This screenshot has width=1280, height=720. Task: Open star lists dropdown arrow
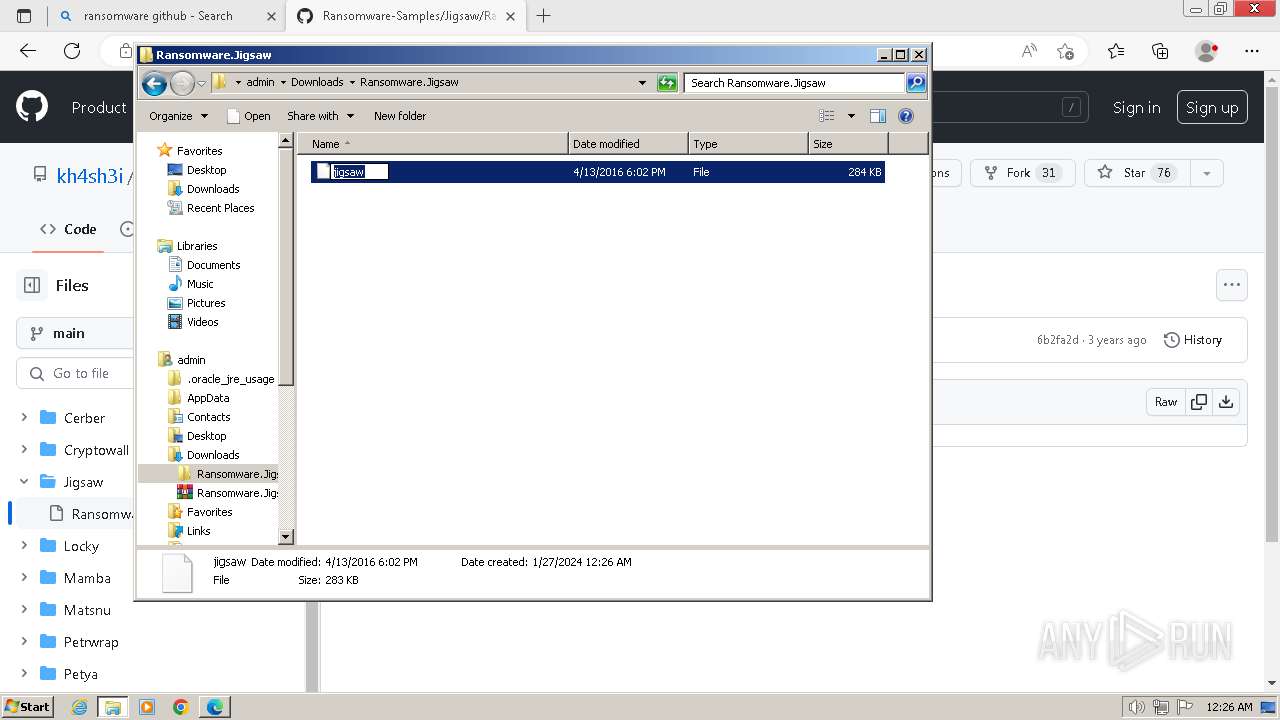pyautogui.click(x=1207, y=173)
